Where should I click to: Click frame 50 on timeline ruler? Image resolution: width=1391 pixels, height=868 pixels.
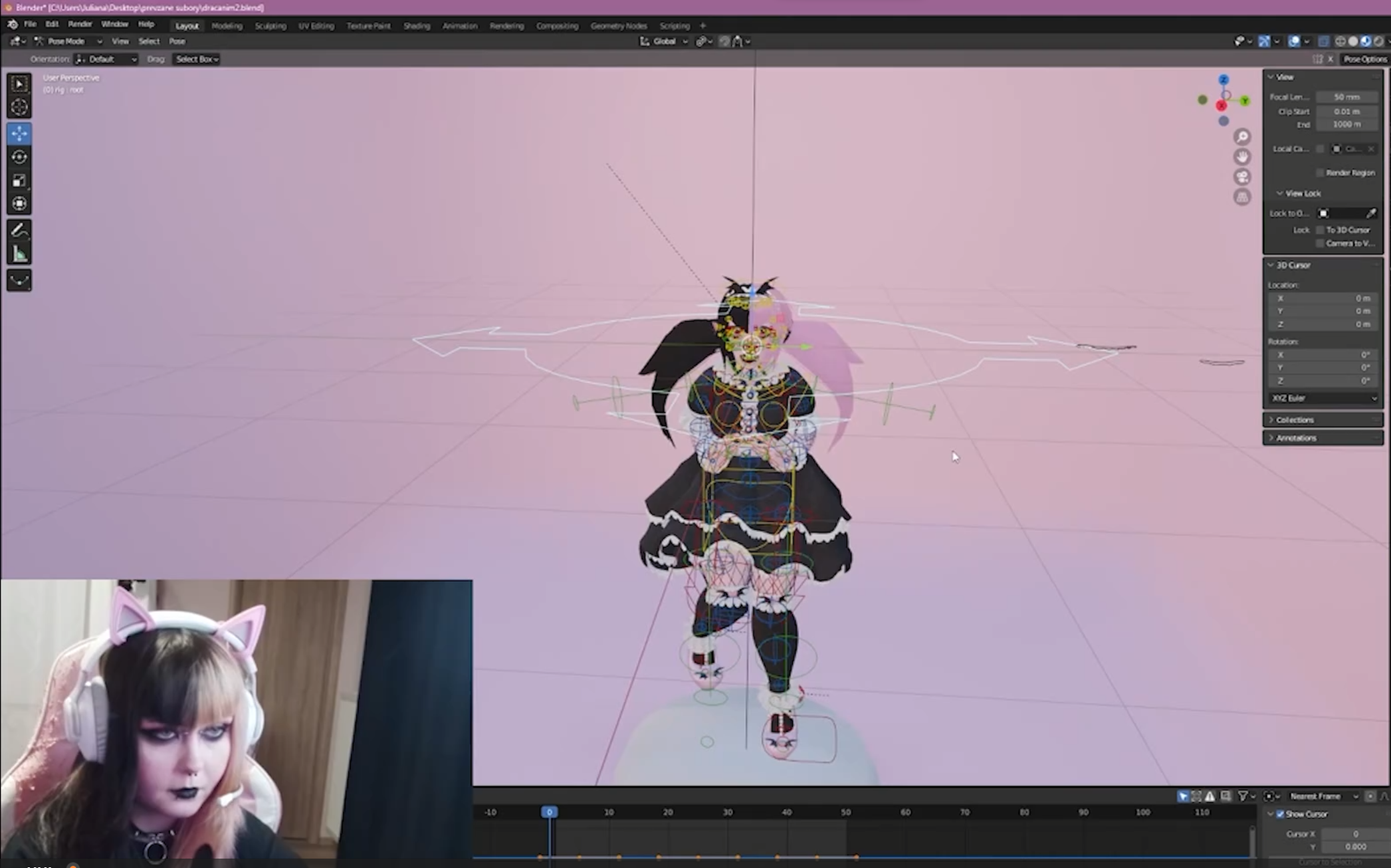(x=845, y=812)
